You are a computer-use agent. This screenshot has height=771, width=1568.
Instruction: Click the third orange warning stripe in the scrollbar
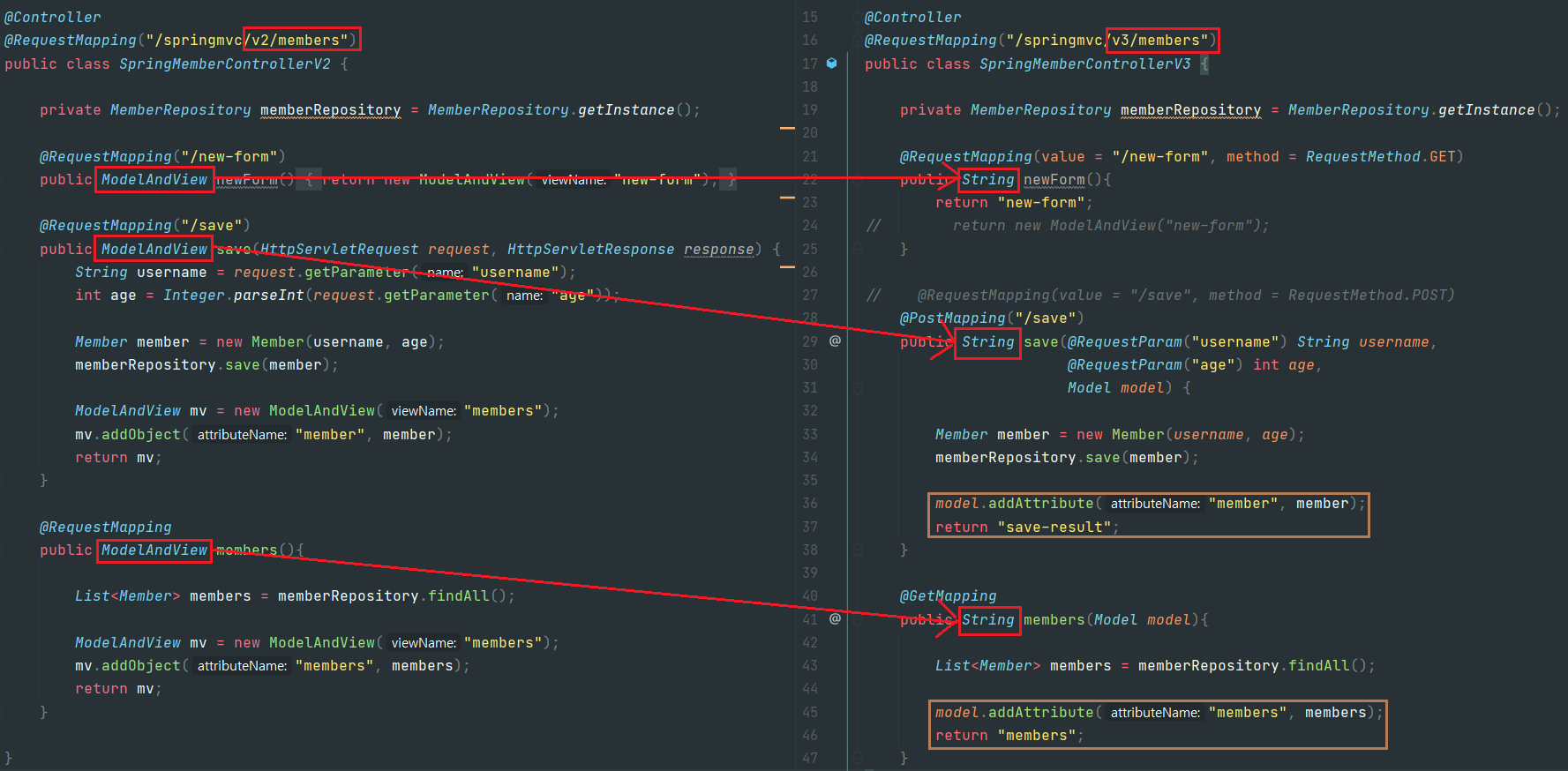click(787, 267)
